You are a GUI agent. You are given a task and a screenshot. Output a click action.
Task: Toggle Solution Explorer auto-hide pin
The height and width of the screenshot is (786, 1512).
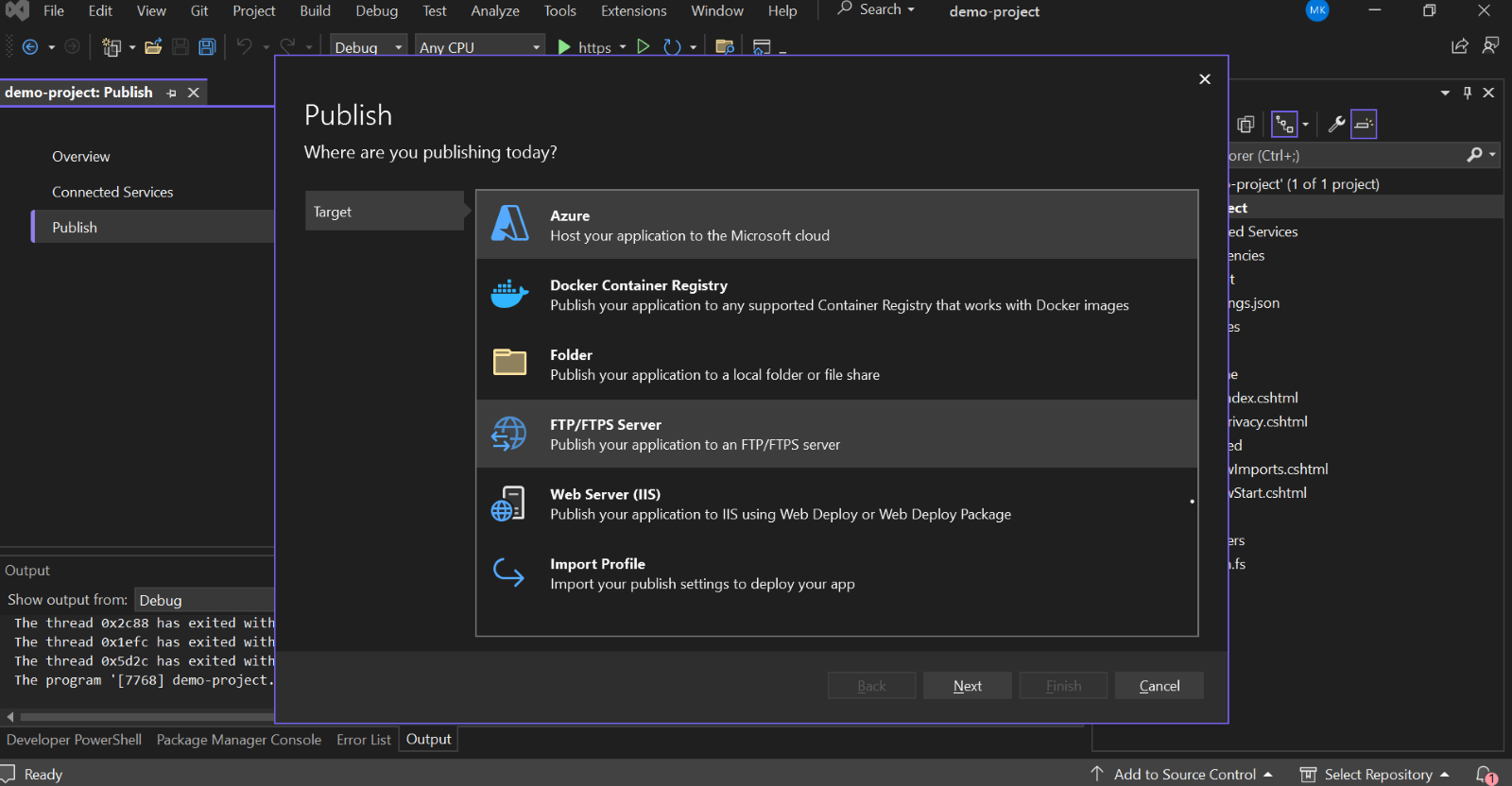pos(1468,93)
